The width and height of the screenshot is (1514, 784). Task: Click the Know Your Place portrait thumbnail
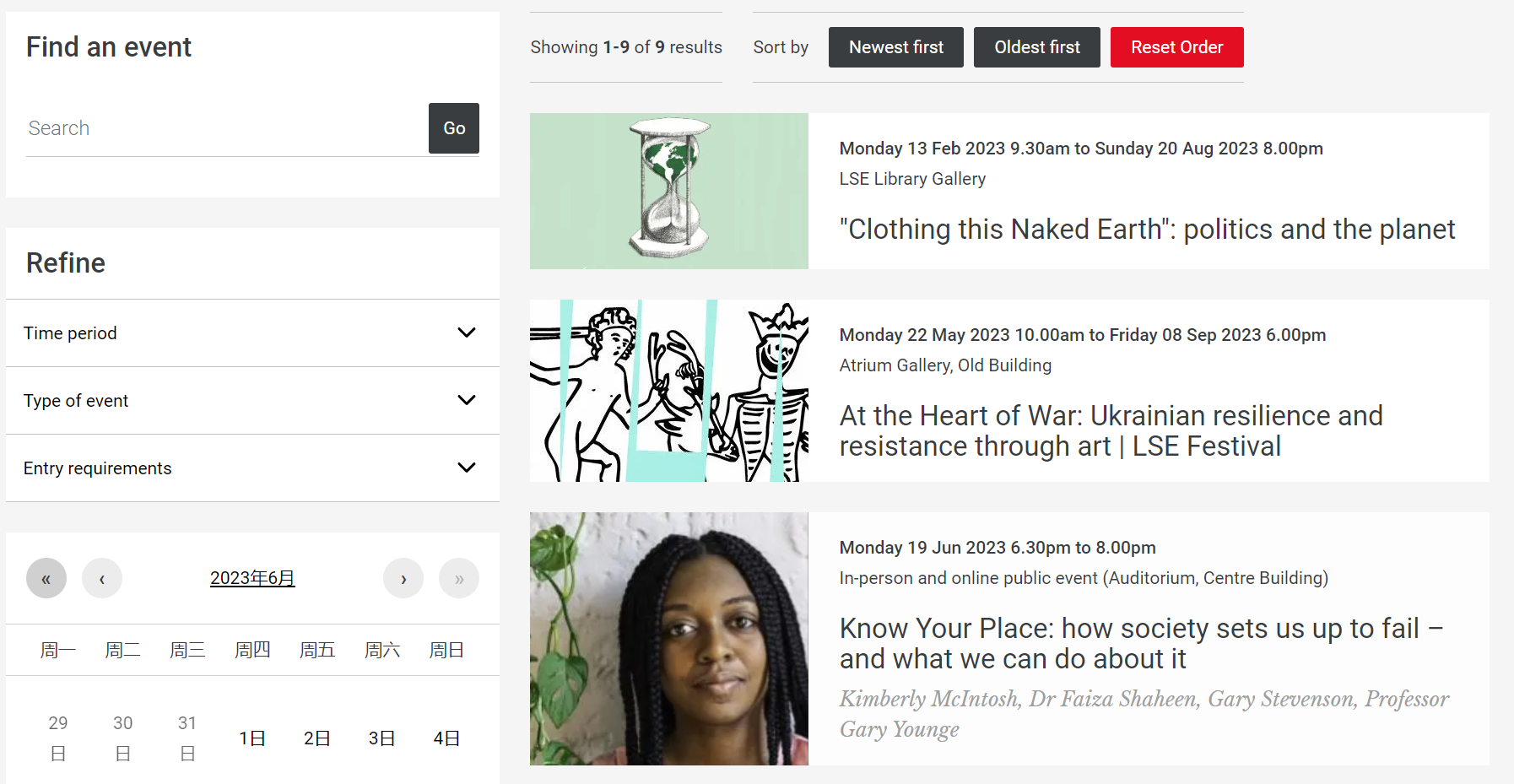click(669, 639)
